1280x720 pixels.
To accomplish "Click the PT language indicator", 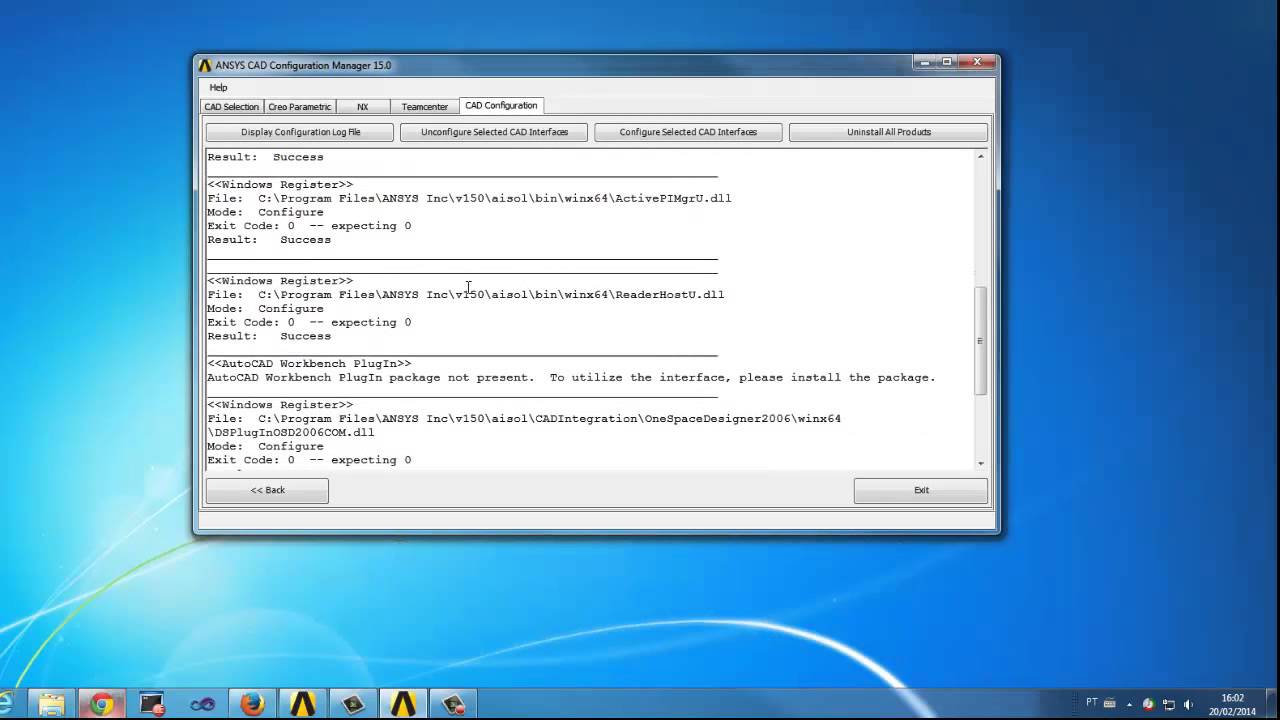I will pyautogui.click(x=1092, y=702).
